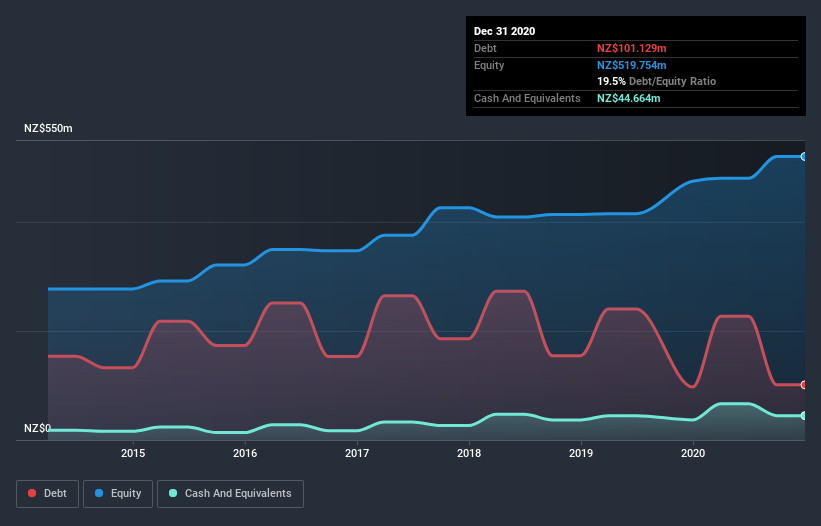Click the 2019 x-axis label
This screenshot has width=821, height=526.
click(x=581, y=453)
